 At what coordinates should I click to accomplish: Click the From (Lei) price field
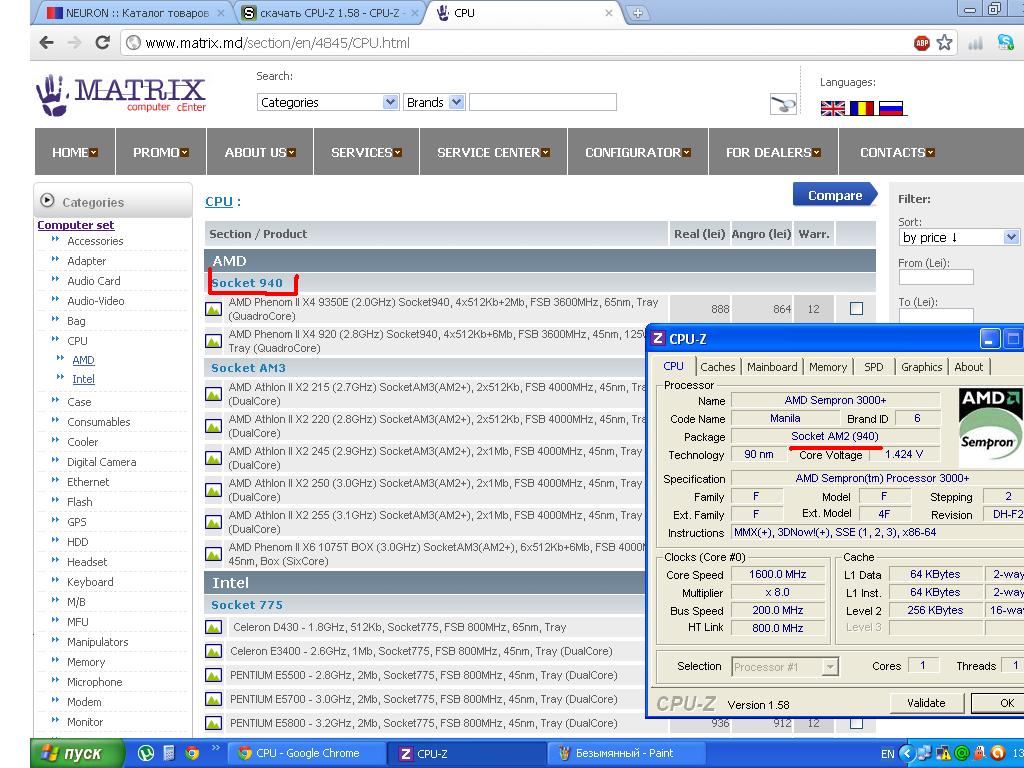pos(936,277)
